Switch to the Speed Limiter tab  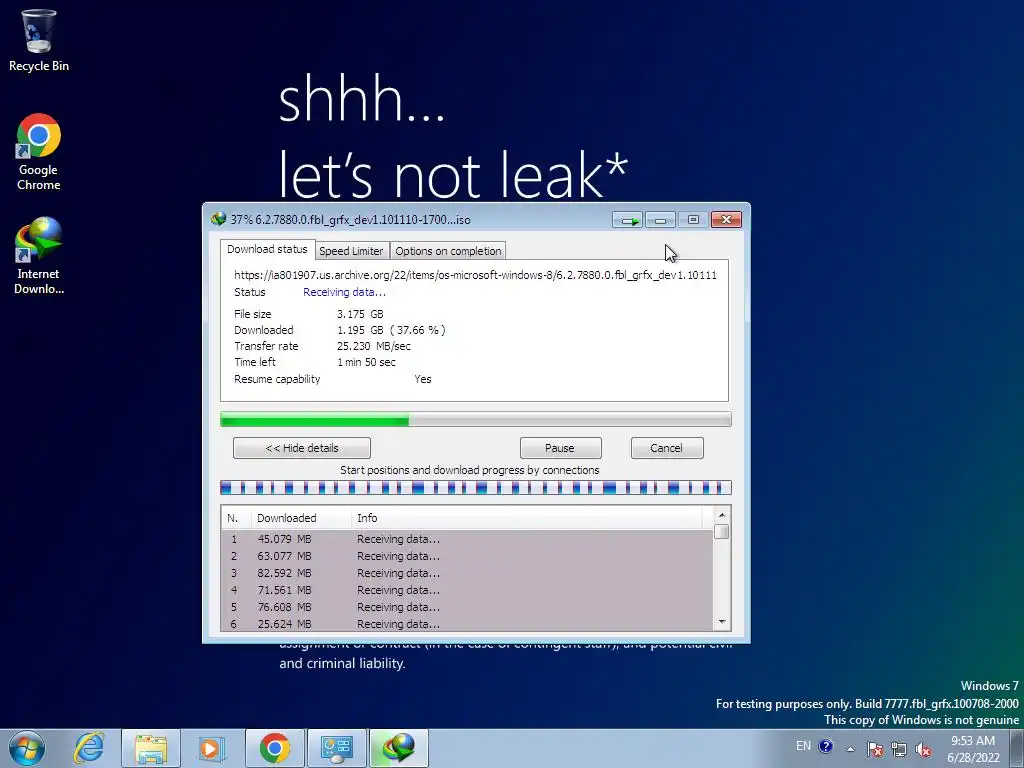point(351,251)
